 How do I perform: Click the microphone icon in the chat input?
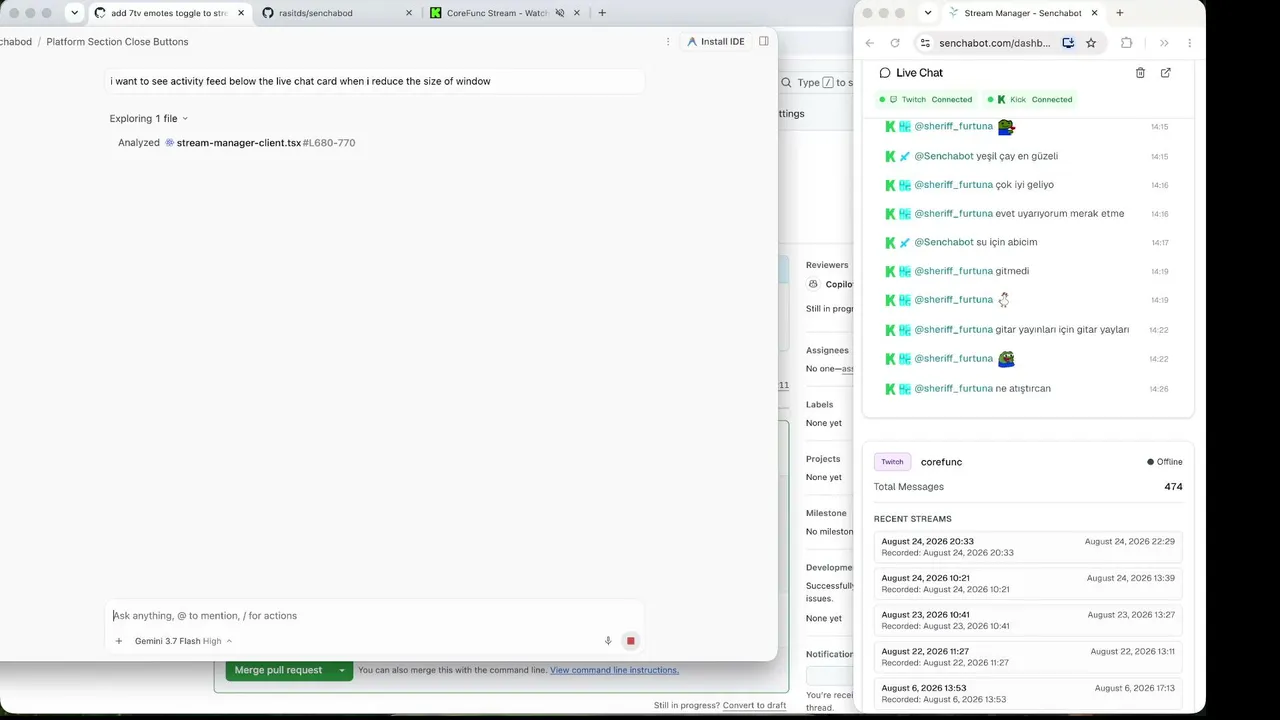click(608, 641)
